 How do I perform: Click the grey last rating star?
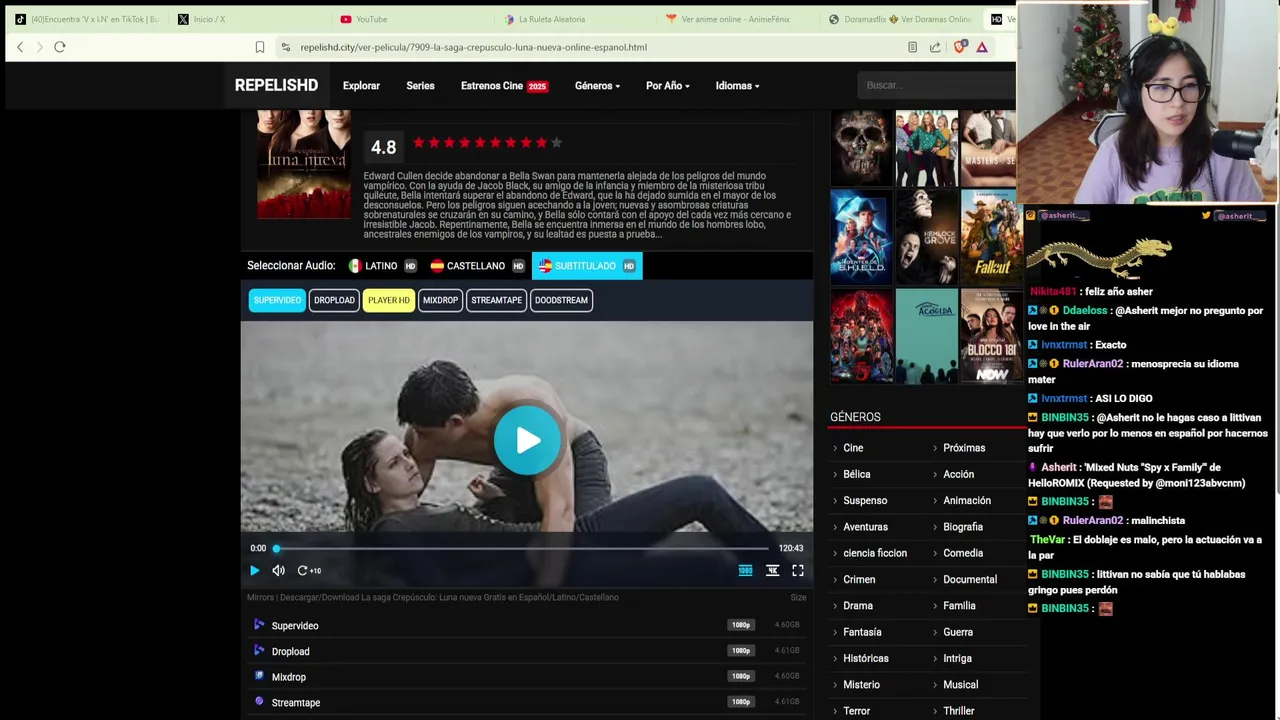556,143
